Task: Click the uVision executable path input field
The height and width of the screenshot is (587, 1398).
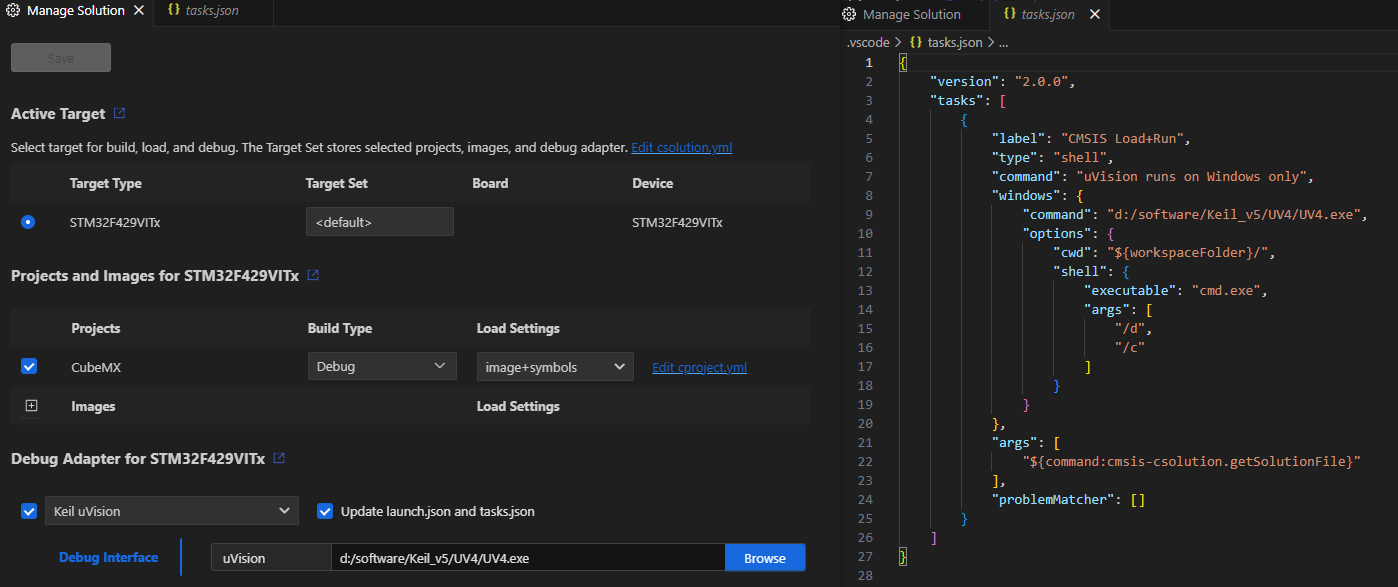Action: pos(526,558)
